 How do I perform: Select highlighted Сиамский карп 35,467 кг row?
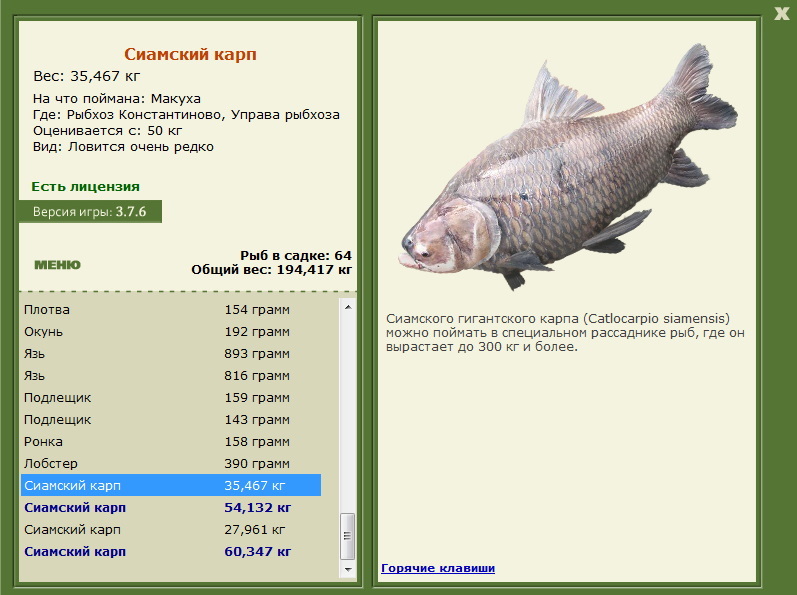click(x=171, y=485)
